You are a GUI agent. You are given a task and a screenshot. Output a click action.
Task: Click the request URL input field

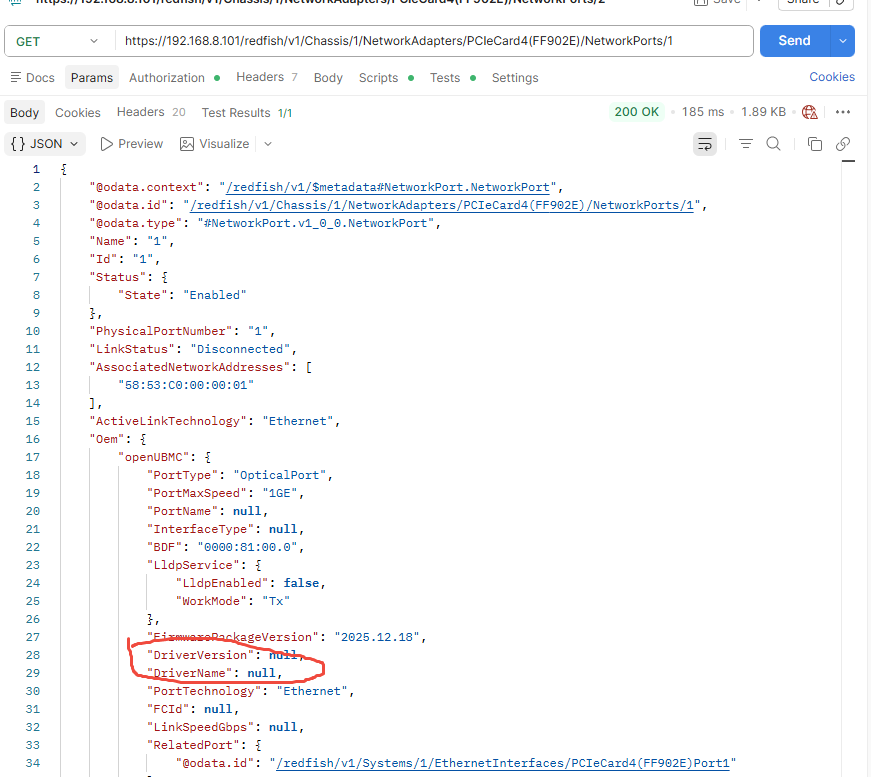coord(433,41)
